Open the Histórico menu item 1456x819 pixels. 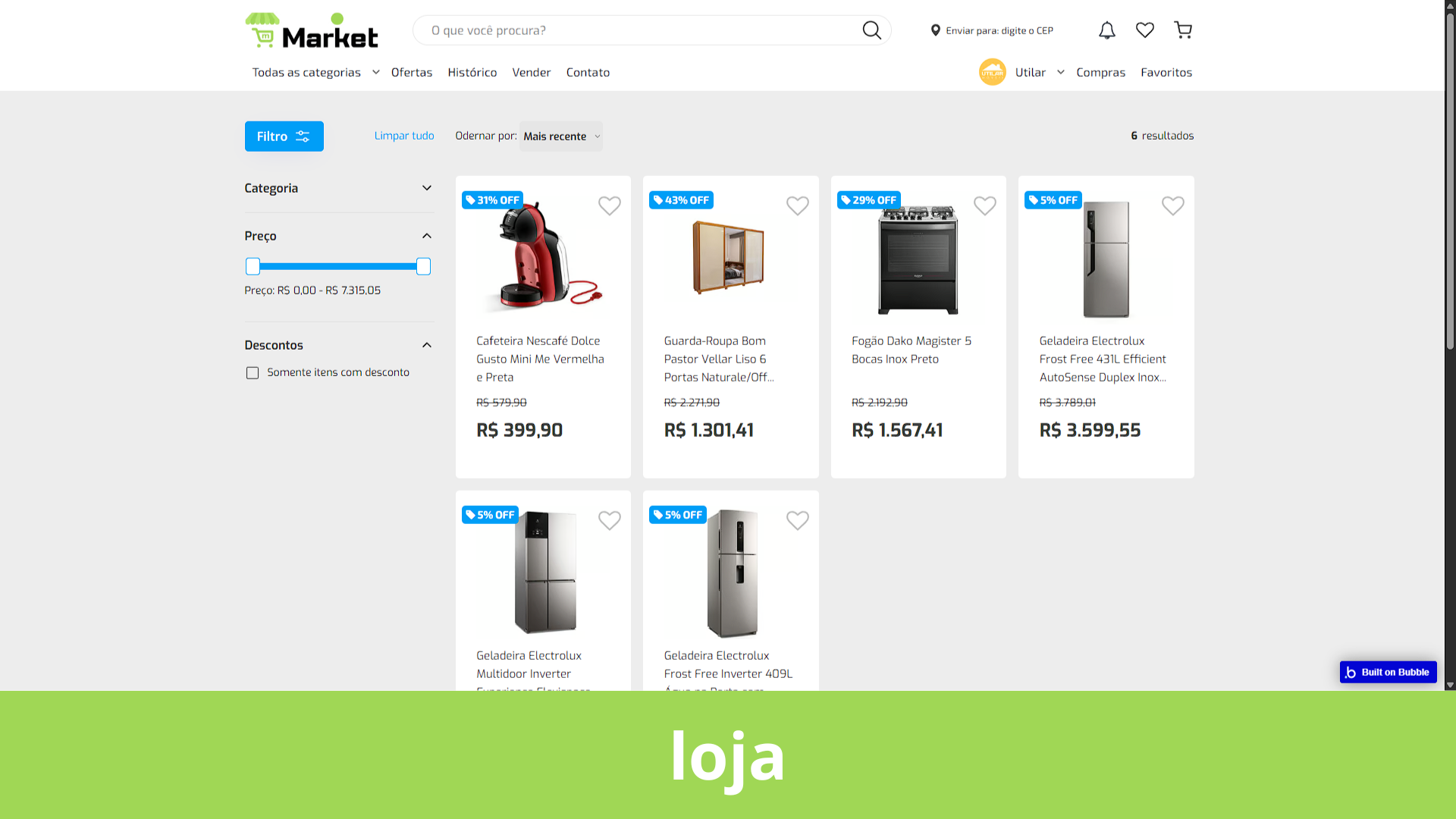click(472, 72)
